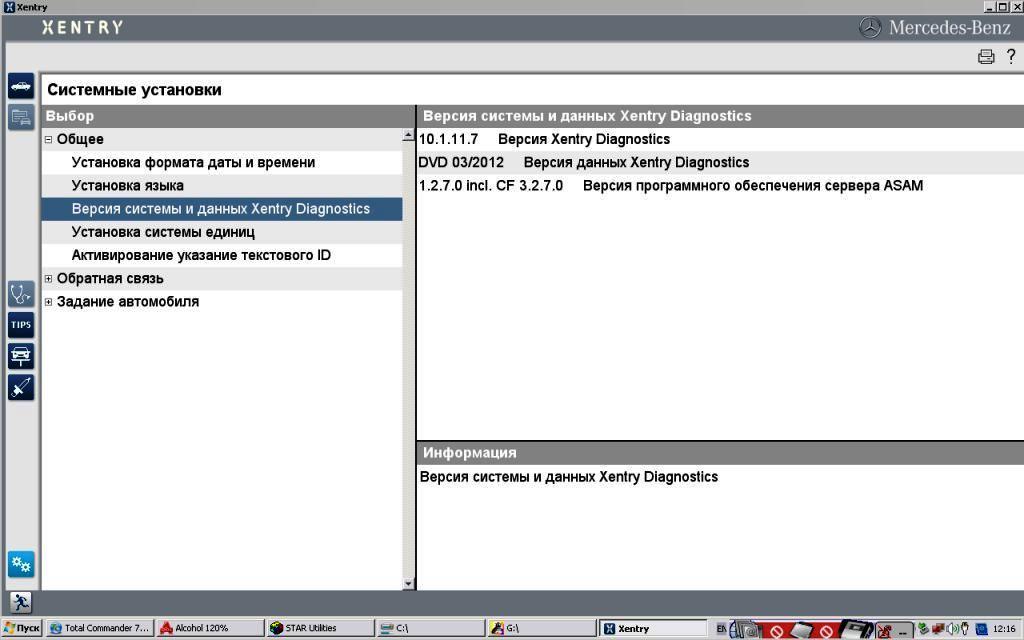The width and height of the screenshot is (1024, 640).
Task: Click the EN language indicator in tray
Action: pos(721,629)
